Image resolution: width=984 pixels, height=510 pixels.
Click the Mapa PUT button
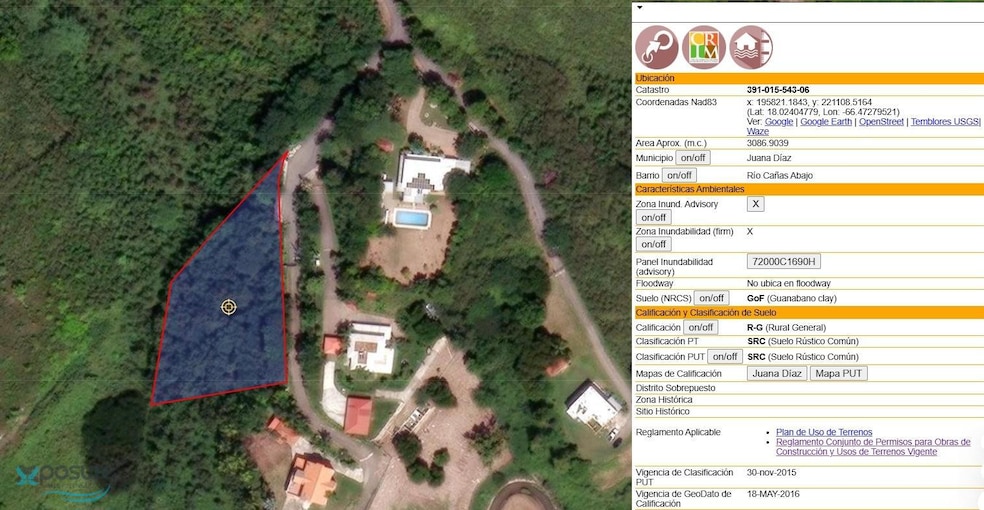[838, 374]
